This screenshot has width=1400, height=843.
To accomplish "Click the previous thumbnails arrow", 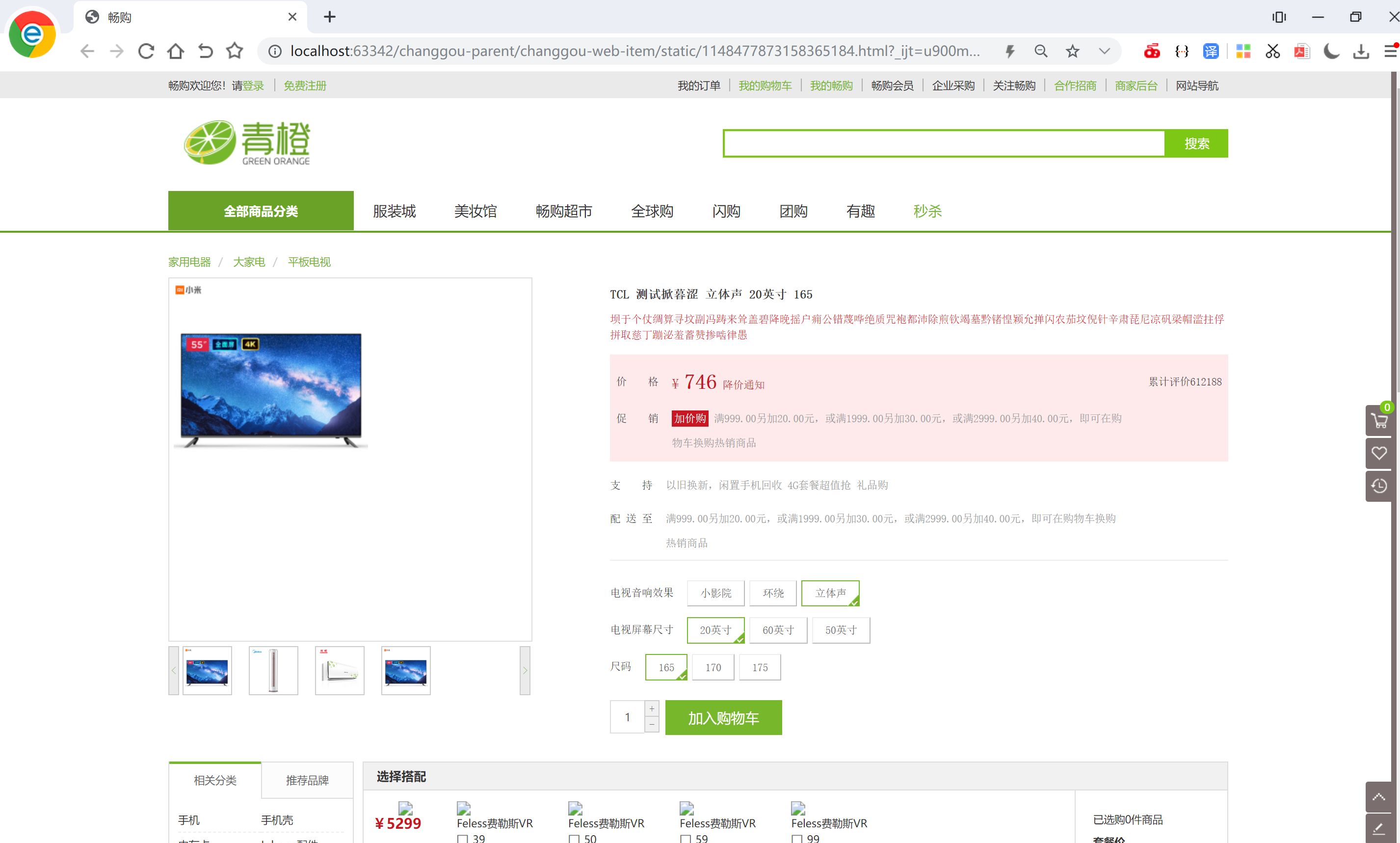I will coord(174,670).
